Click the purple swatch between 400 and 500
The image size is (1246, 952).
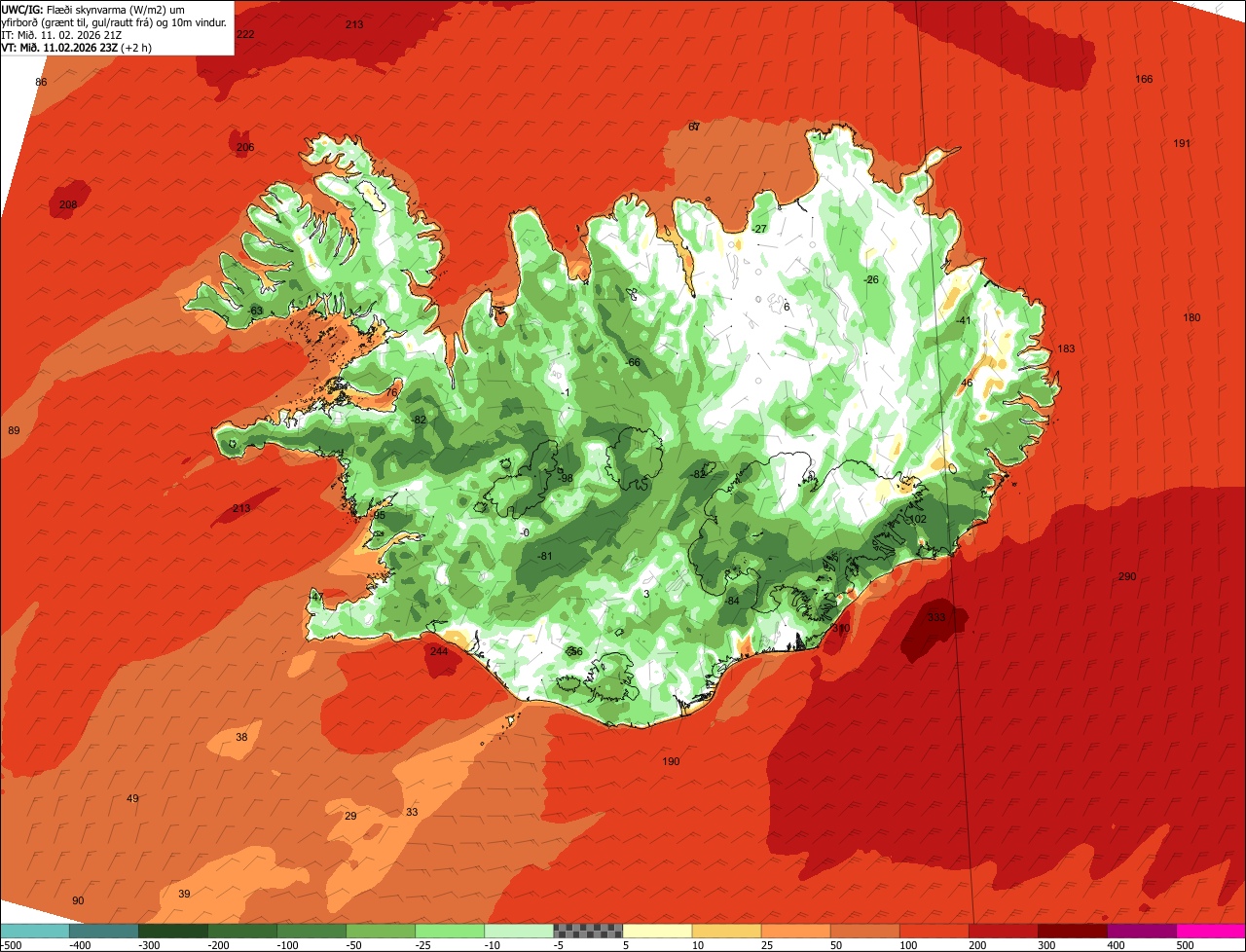tap(1142, 931)
